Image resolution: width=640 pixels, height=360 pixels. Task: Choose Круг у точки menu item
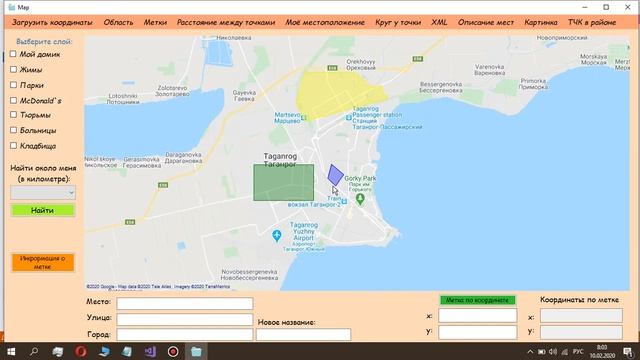398,22
